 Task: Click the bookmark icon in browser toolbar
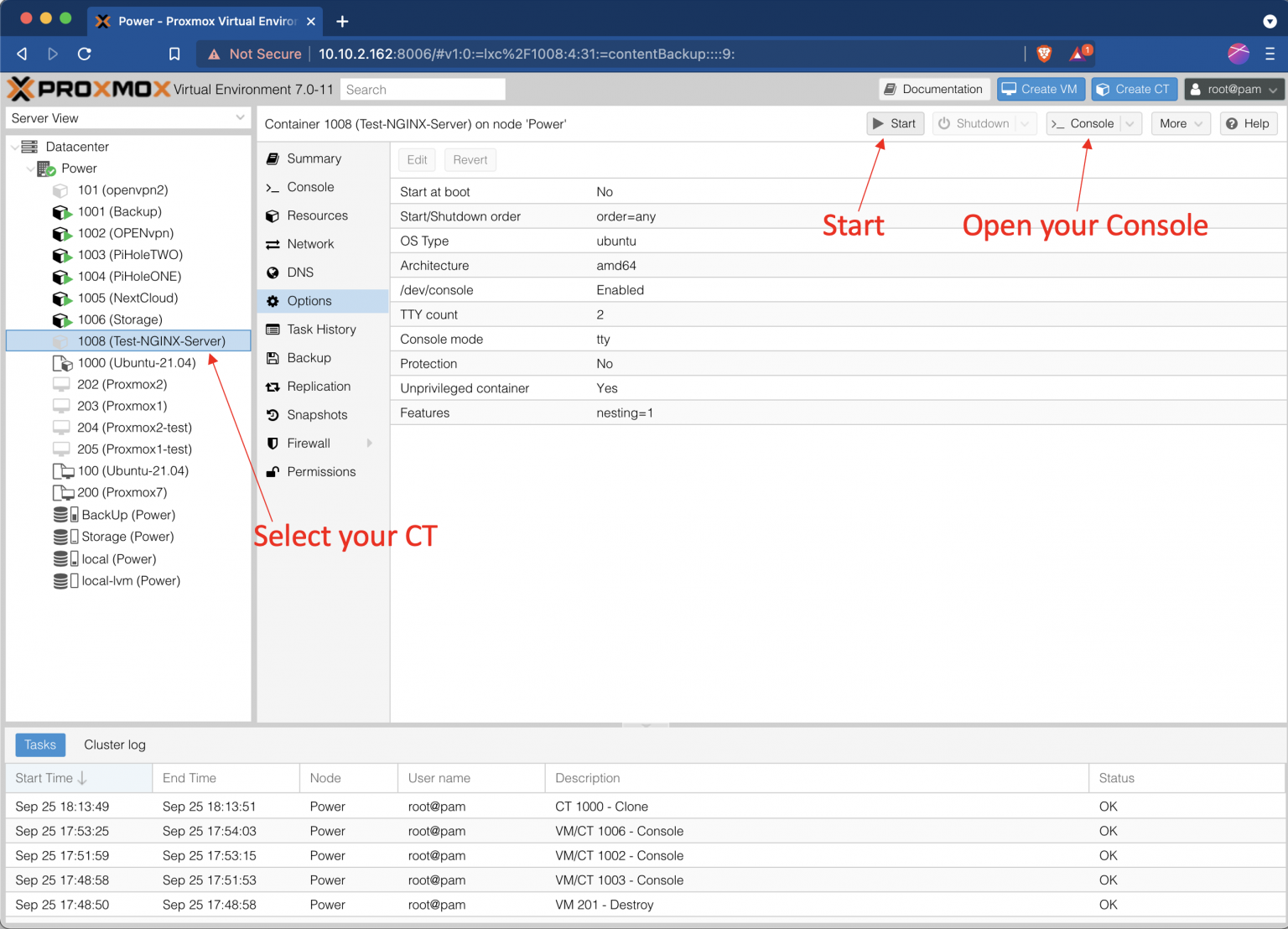pyautogui.click(x=174, y=54)
